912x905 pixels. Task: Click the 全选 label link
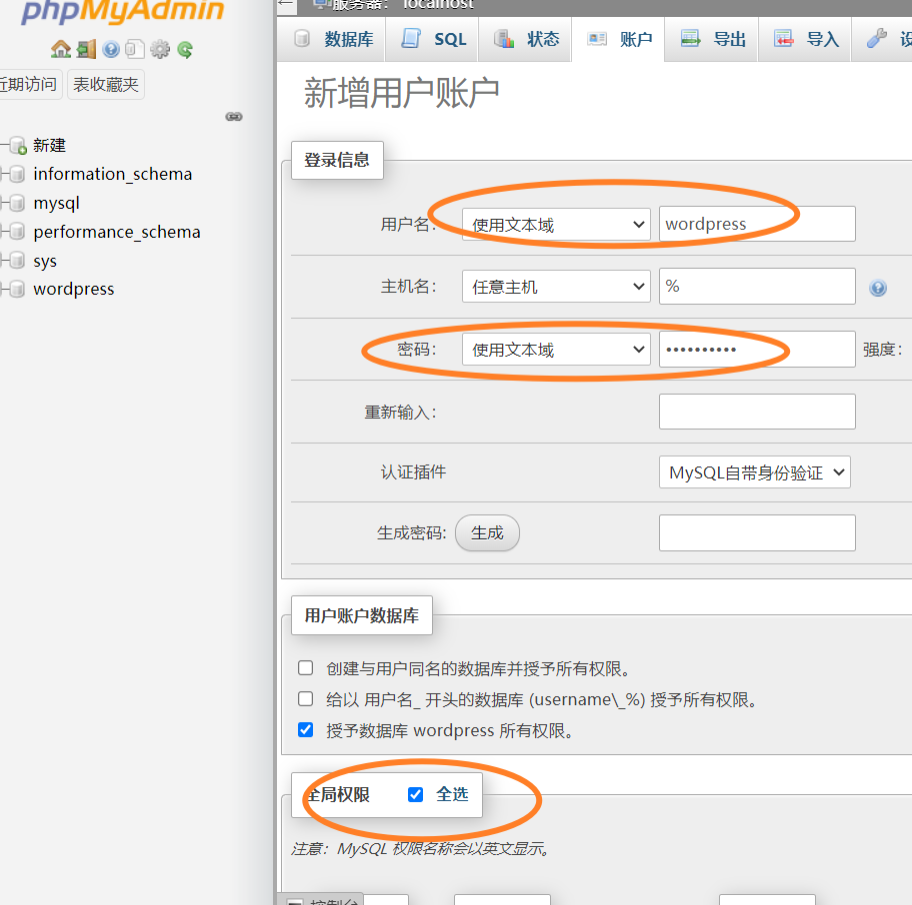(x=452, y=794)
